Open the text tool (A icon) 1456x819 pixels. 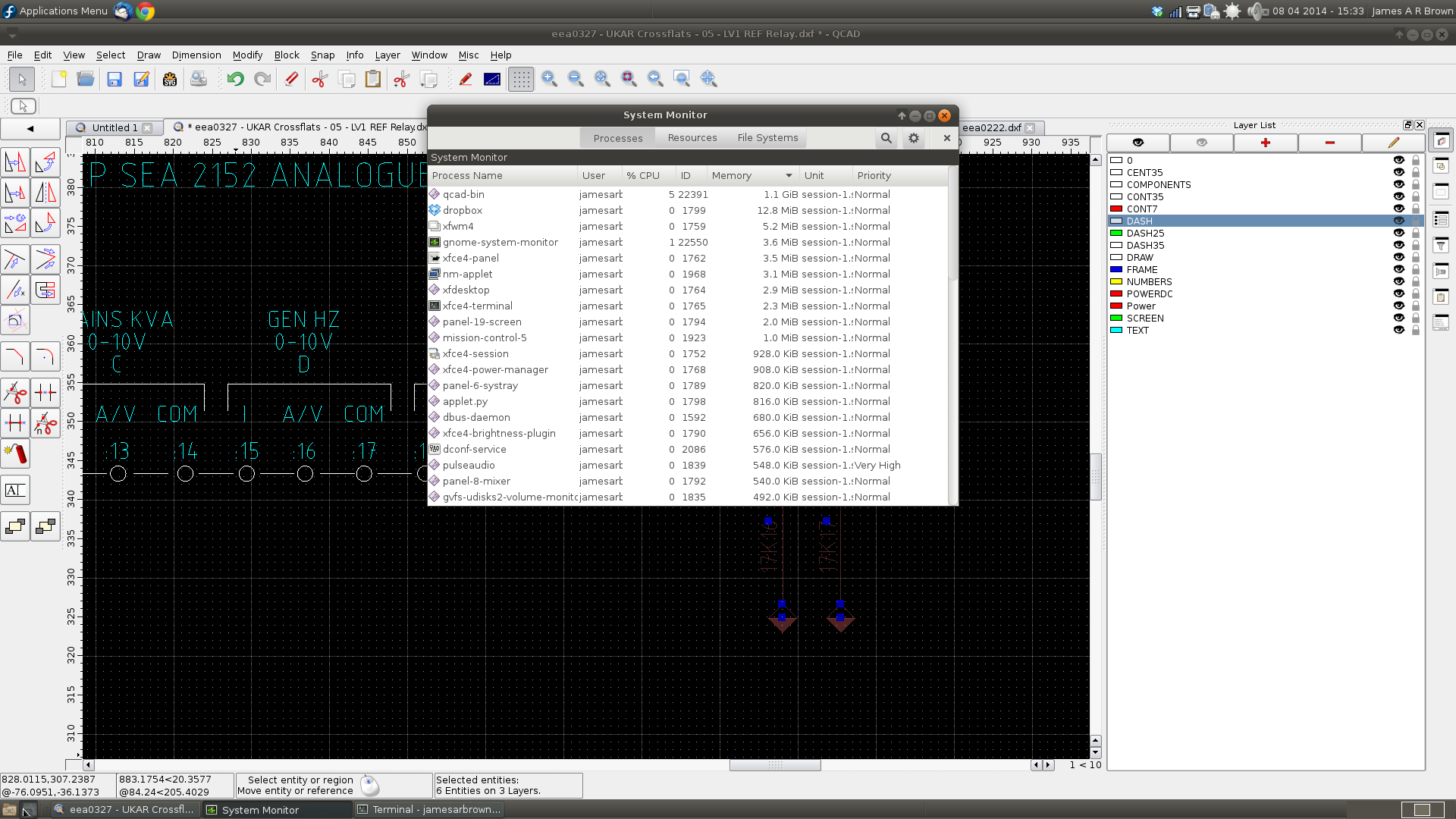[x=15, y=490]
